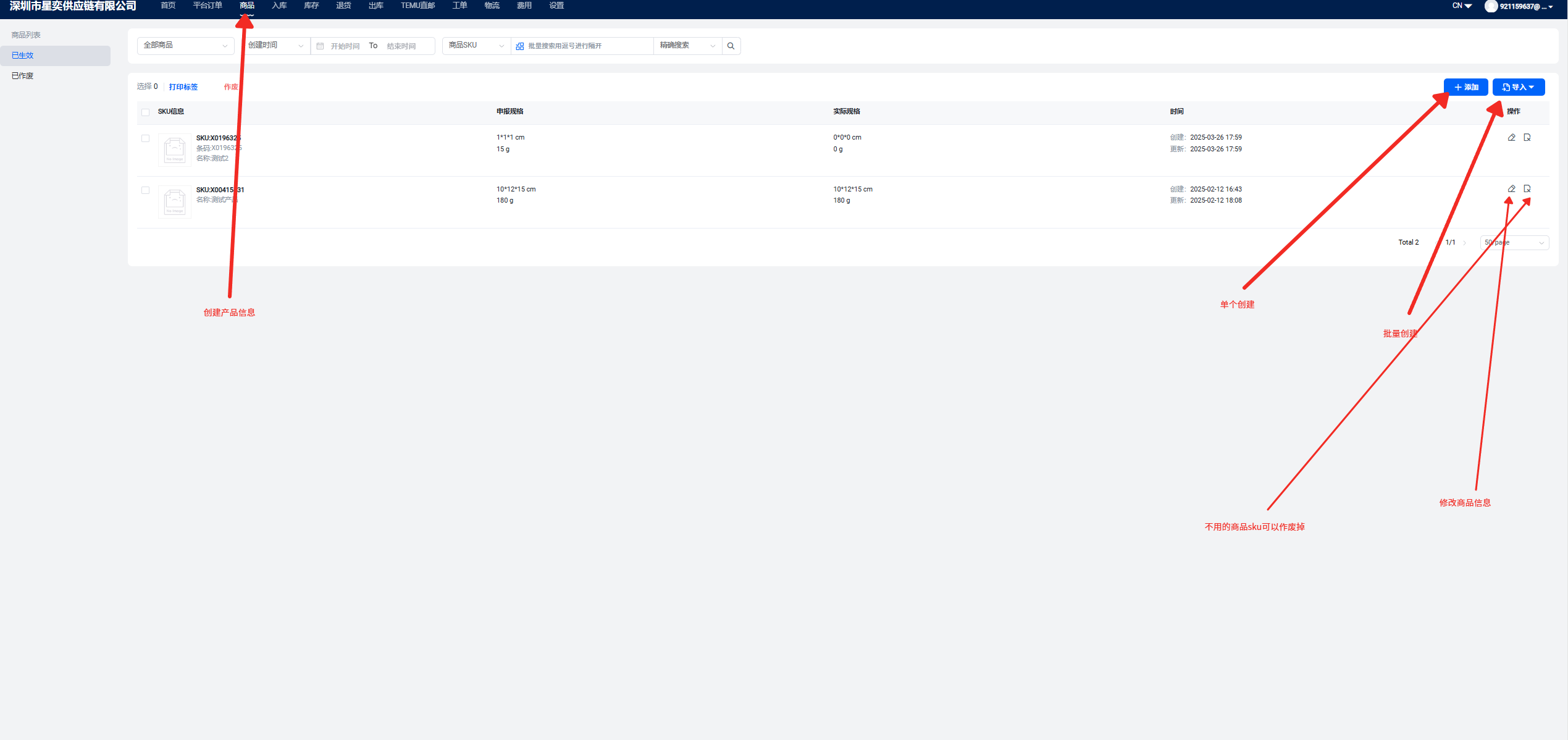Screen dimensions: 1568x740
Task: Void the 10*12*15 cm product row icon
Action: (x=1527, y=188)
